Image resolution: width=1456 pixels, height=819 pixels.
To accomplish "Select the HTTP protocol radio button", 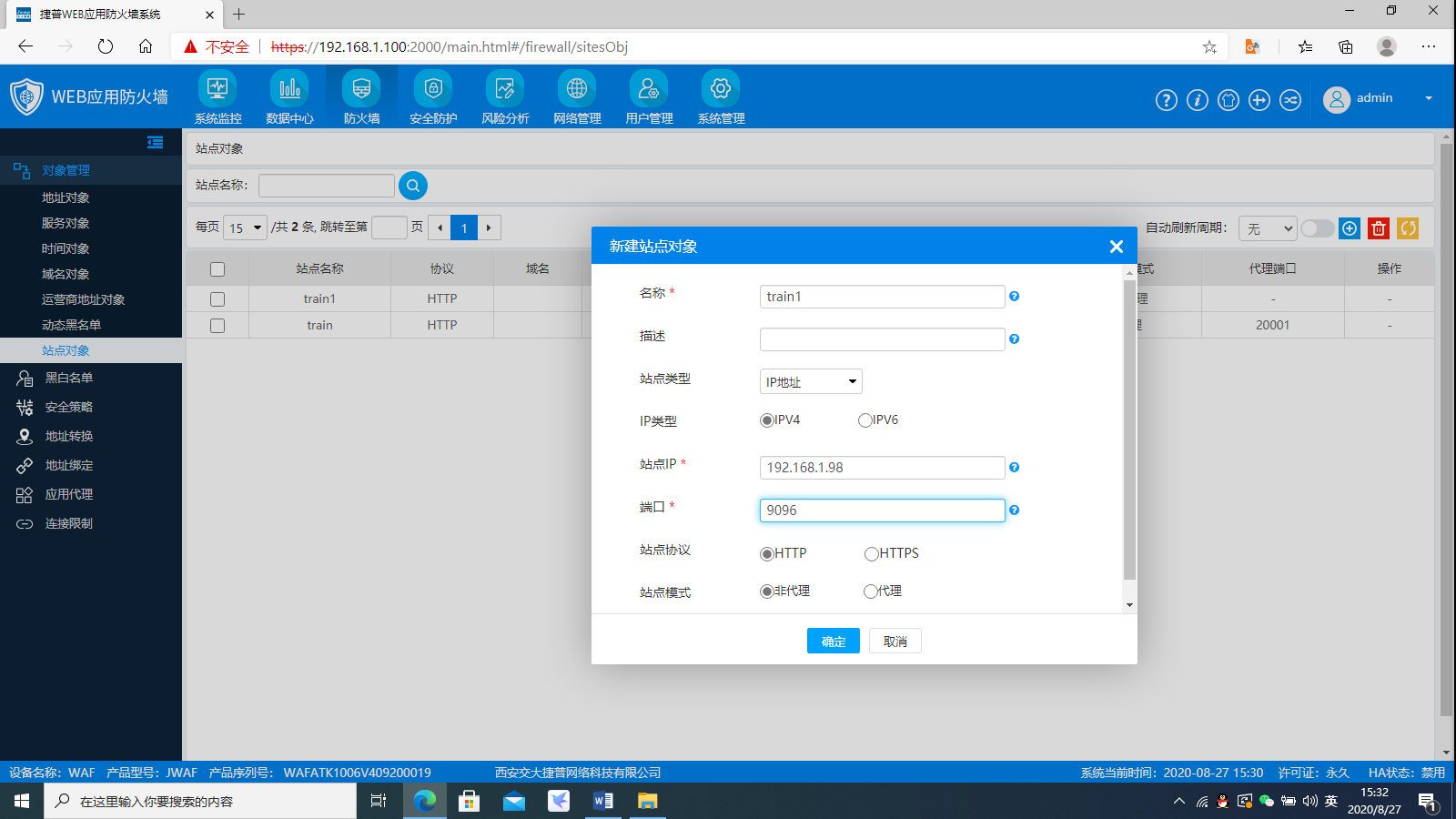I will [767, 554].
